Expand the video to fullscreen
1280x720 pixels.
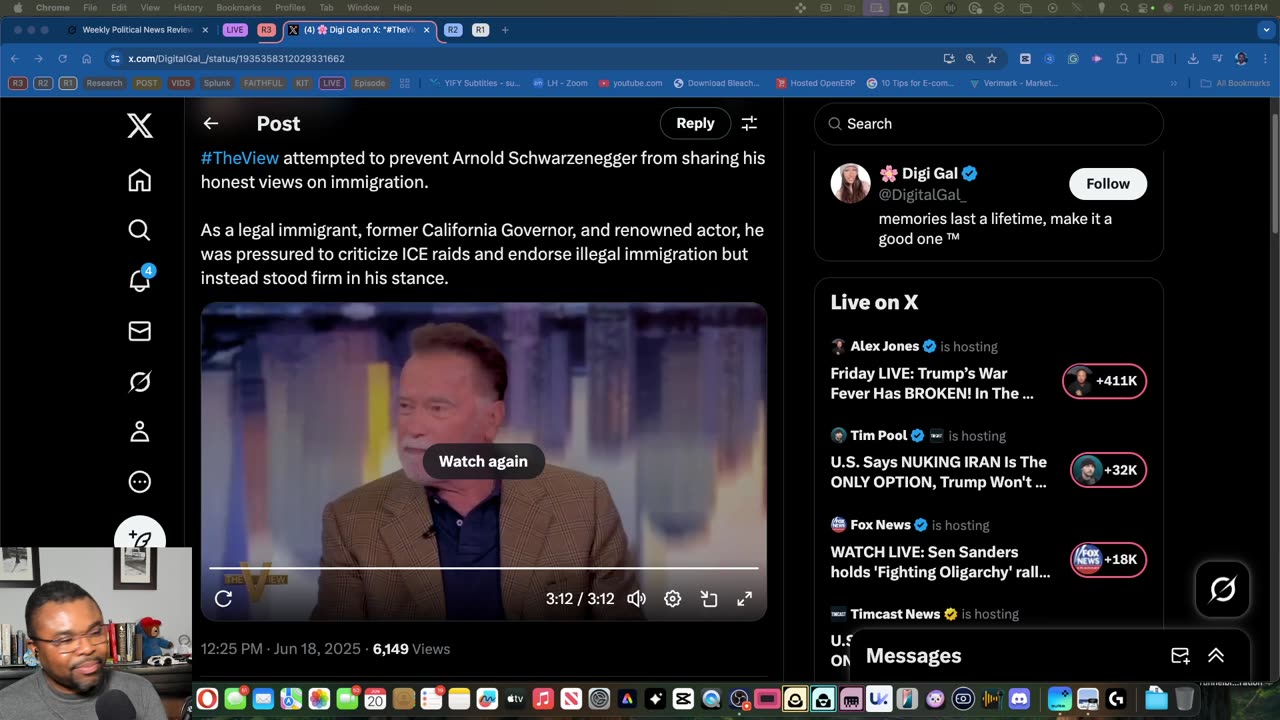[745, 599]
